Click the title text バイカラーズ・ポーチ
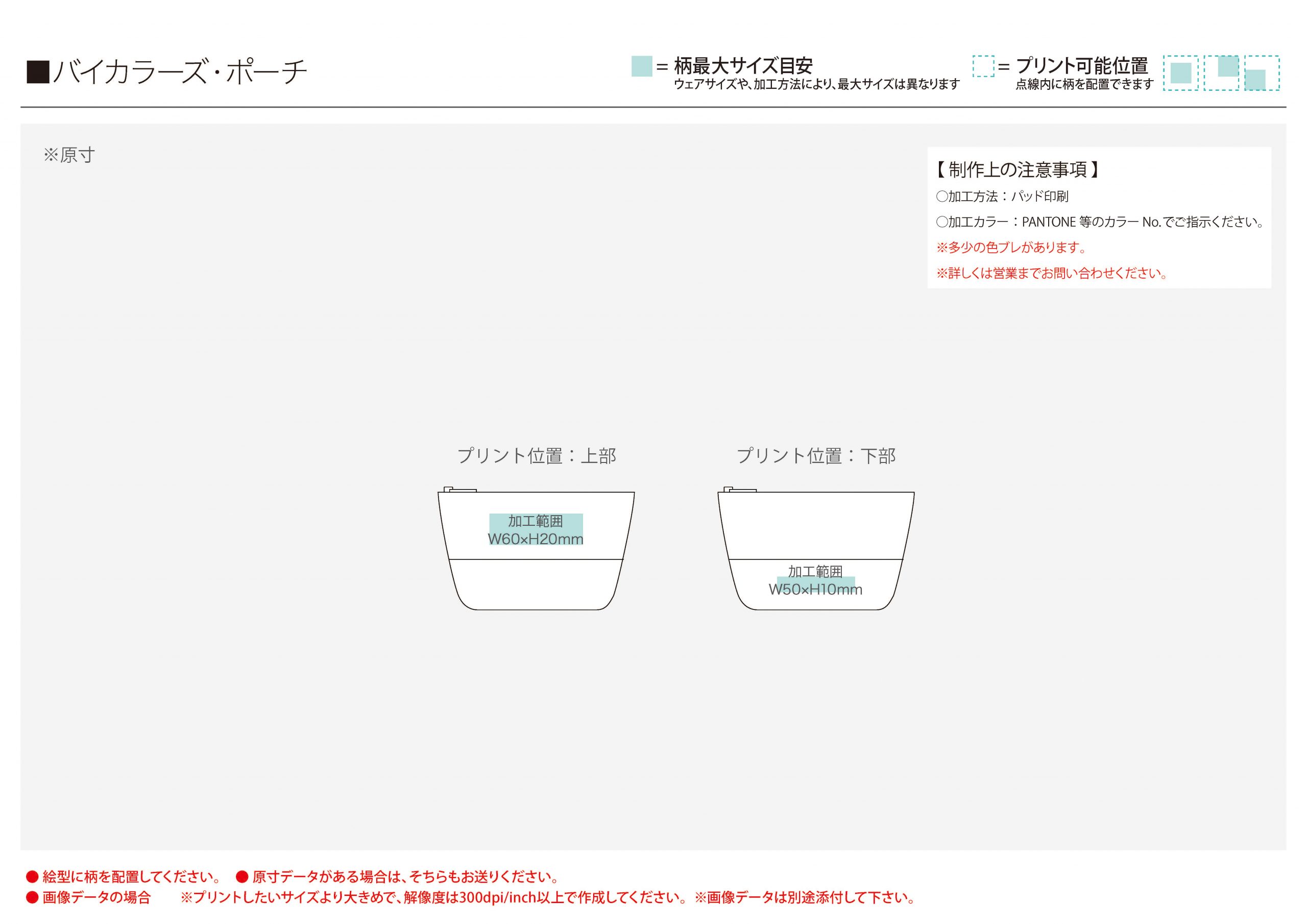 tap(180, 73)
